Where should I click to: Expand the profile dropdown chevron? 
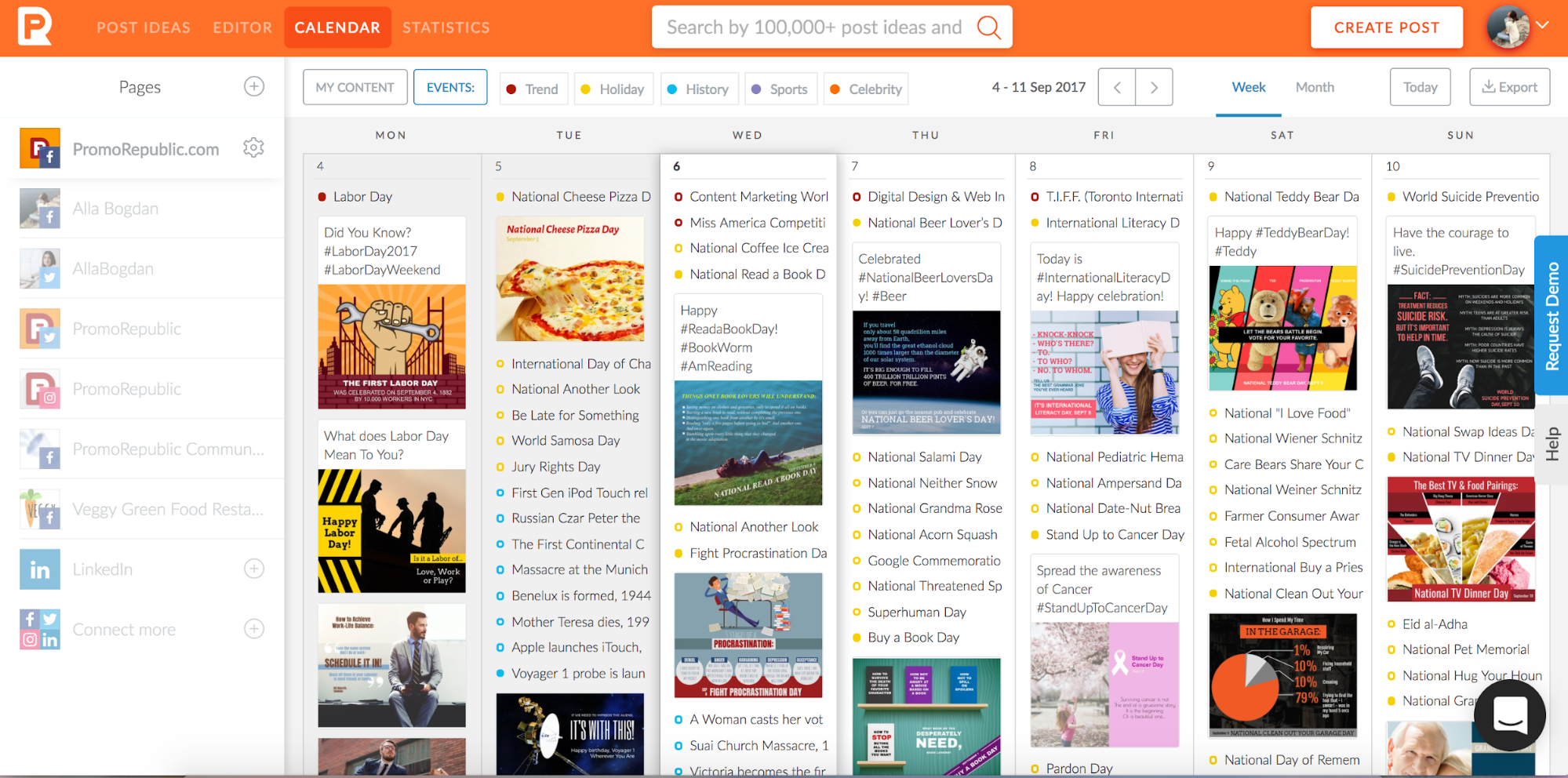tap(1543, 25)
